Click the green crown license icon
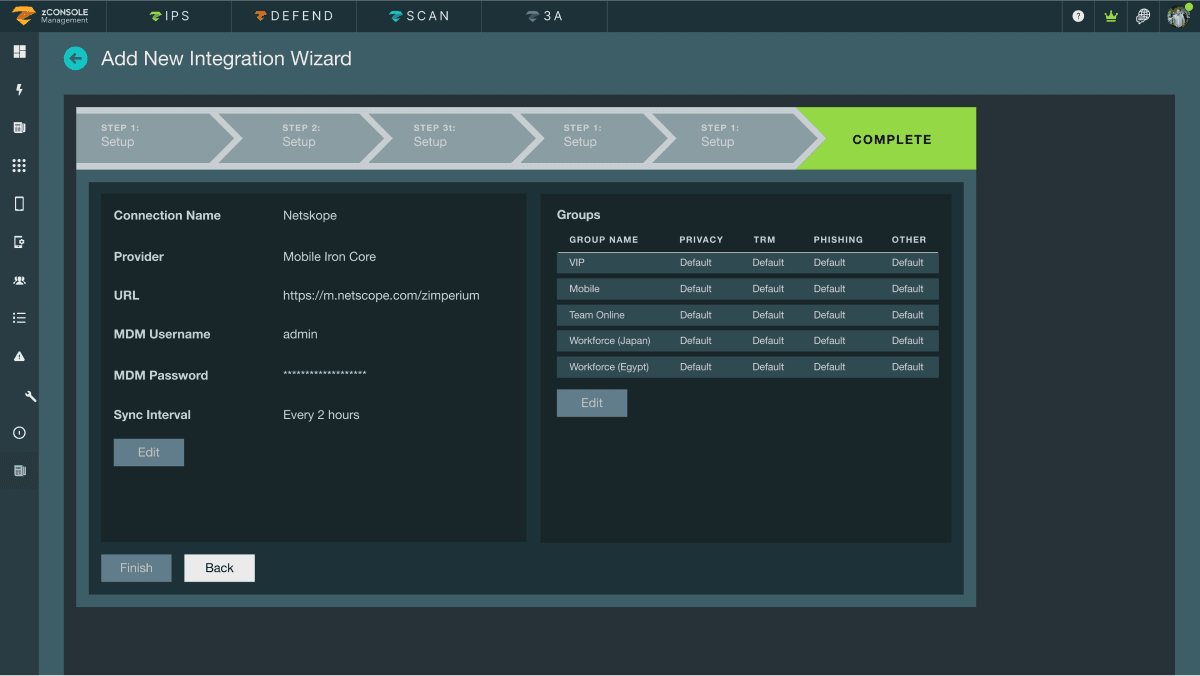 click(x=1110, y=16)
